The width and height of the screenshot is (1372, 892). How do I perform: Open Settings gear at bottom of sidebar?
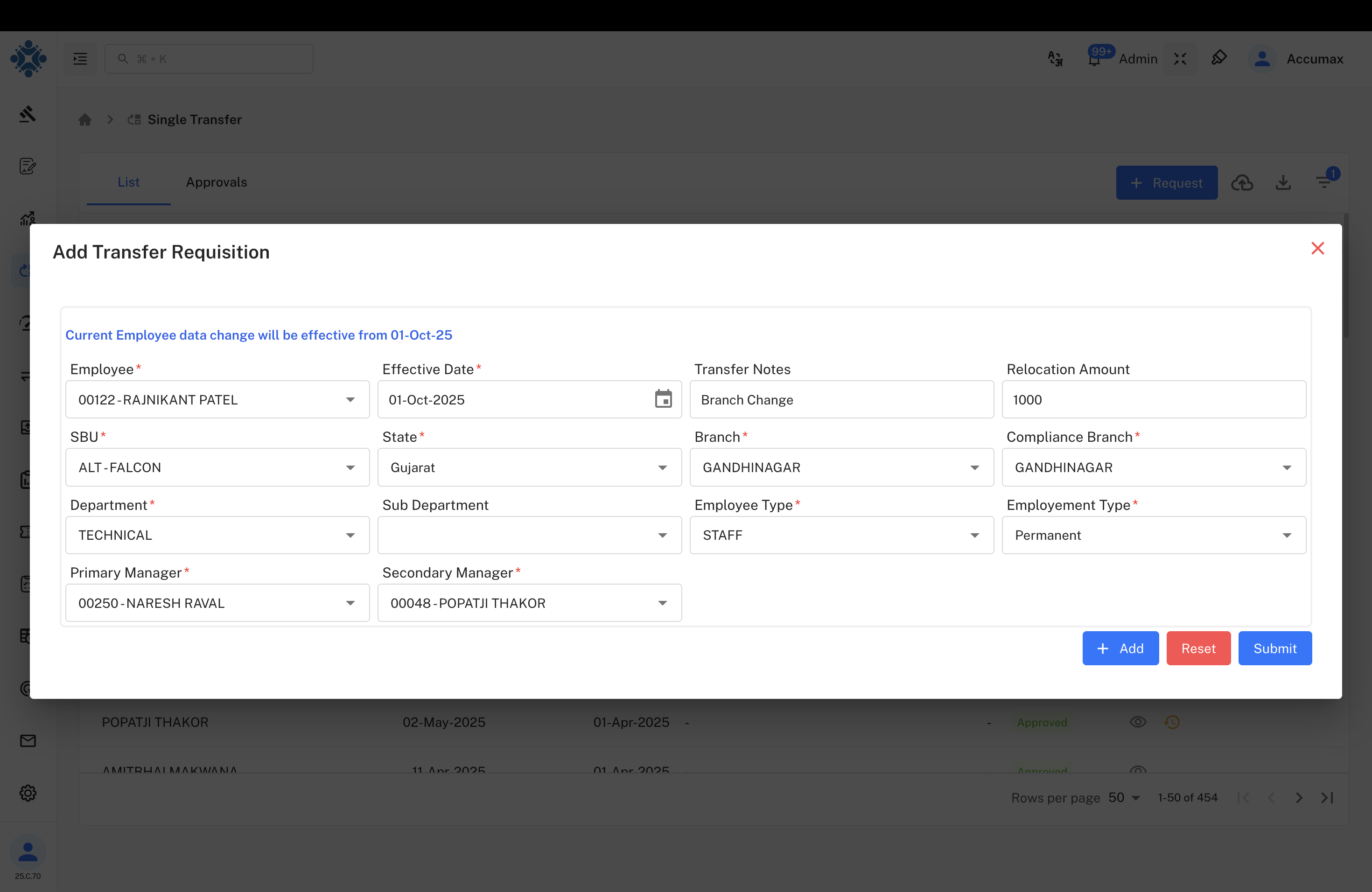[28, 793]
